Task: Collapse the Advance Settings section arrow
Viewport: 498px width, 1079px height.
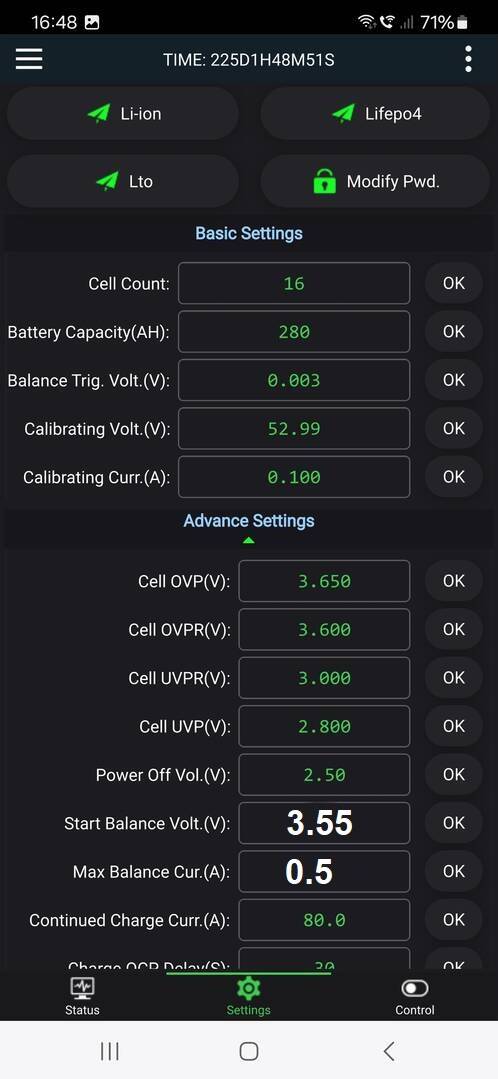Action: [249, 541]
